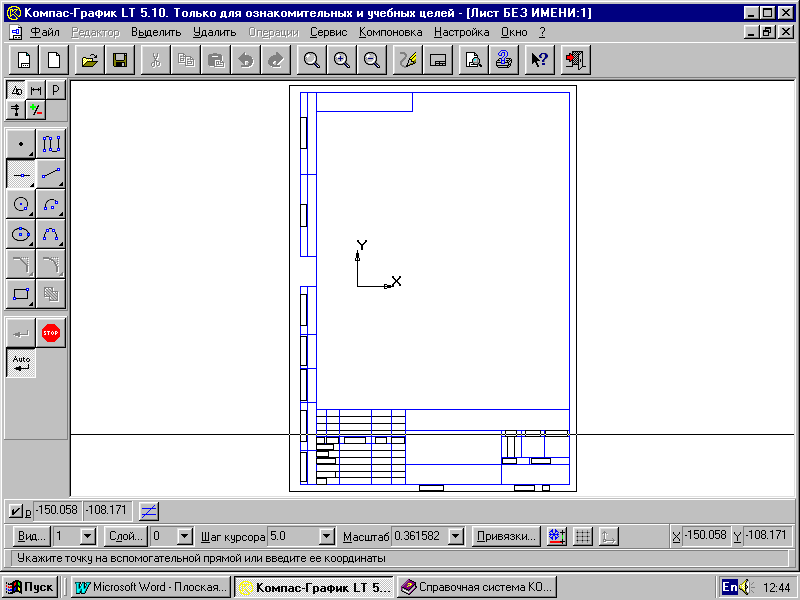The image size is (800, 600).
Task: Select the ellipse drawing tool
Action: coord(20,234)
